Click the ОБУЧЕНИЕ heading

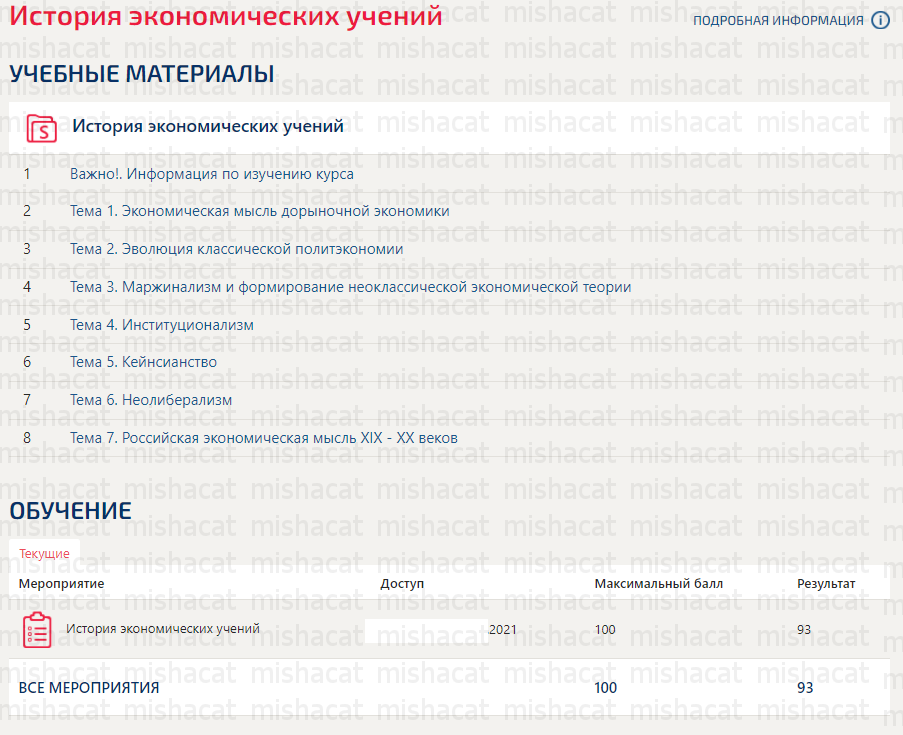(70, 511)
